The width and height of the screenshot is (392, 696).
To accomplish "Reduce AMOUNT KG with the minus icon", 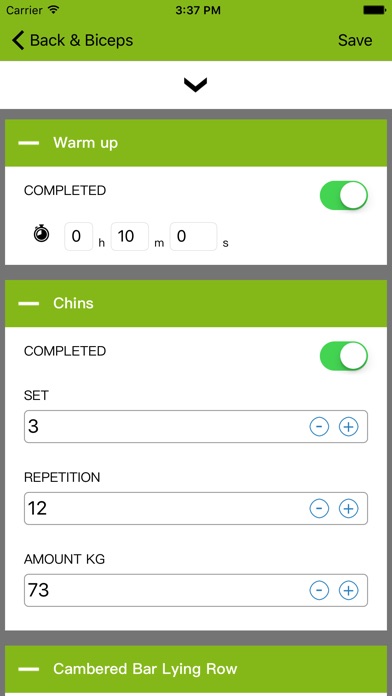I will coord(319,590).
